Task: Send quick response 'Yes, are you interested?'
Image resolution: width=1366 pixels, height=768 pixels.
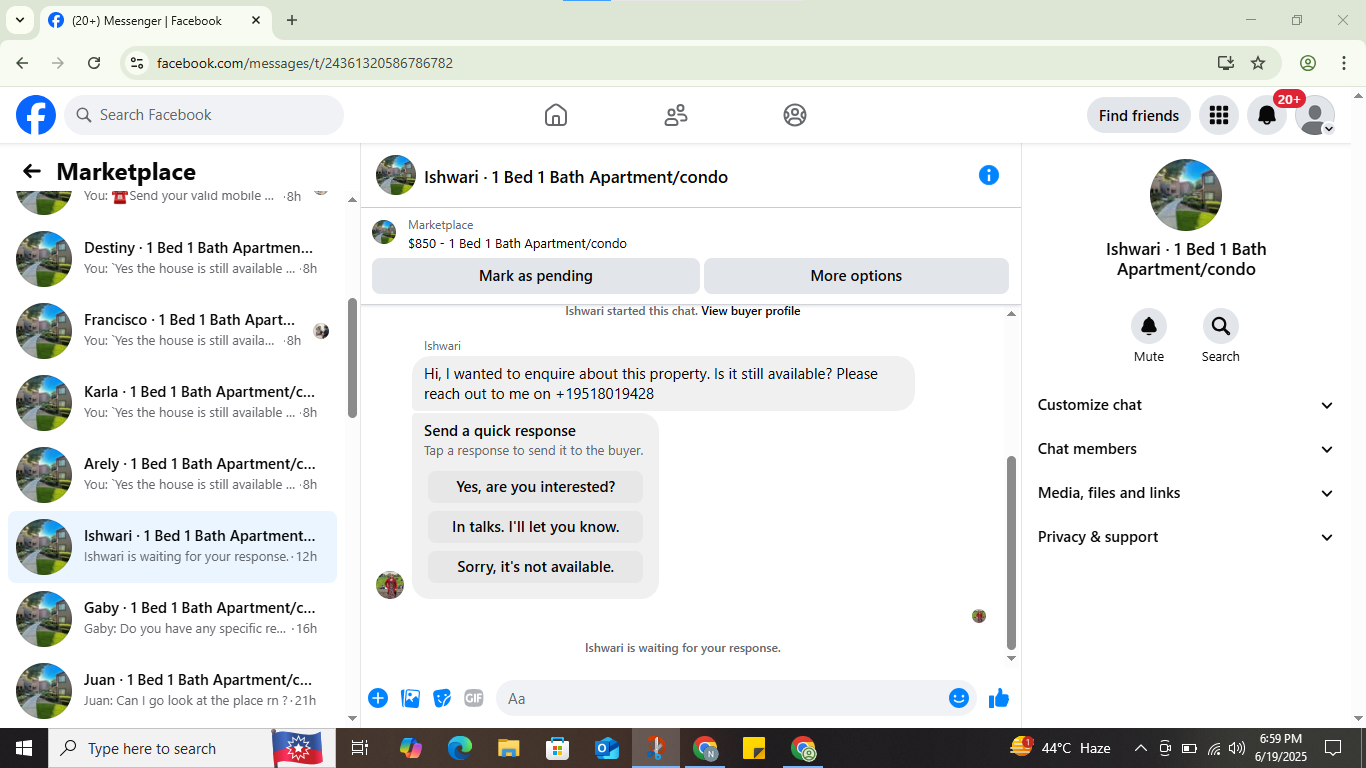Action: click(536, 487)
